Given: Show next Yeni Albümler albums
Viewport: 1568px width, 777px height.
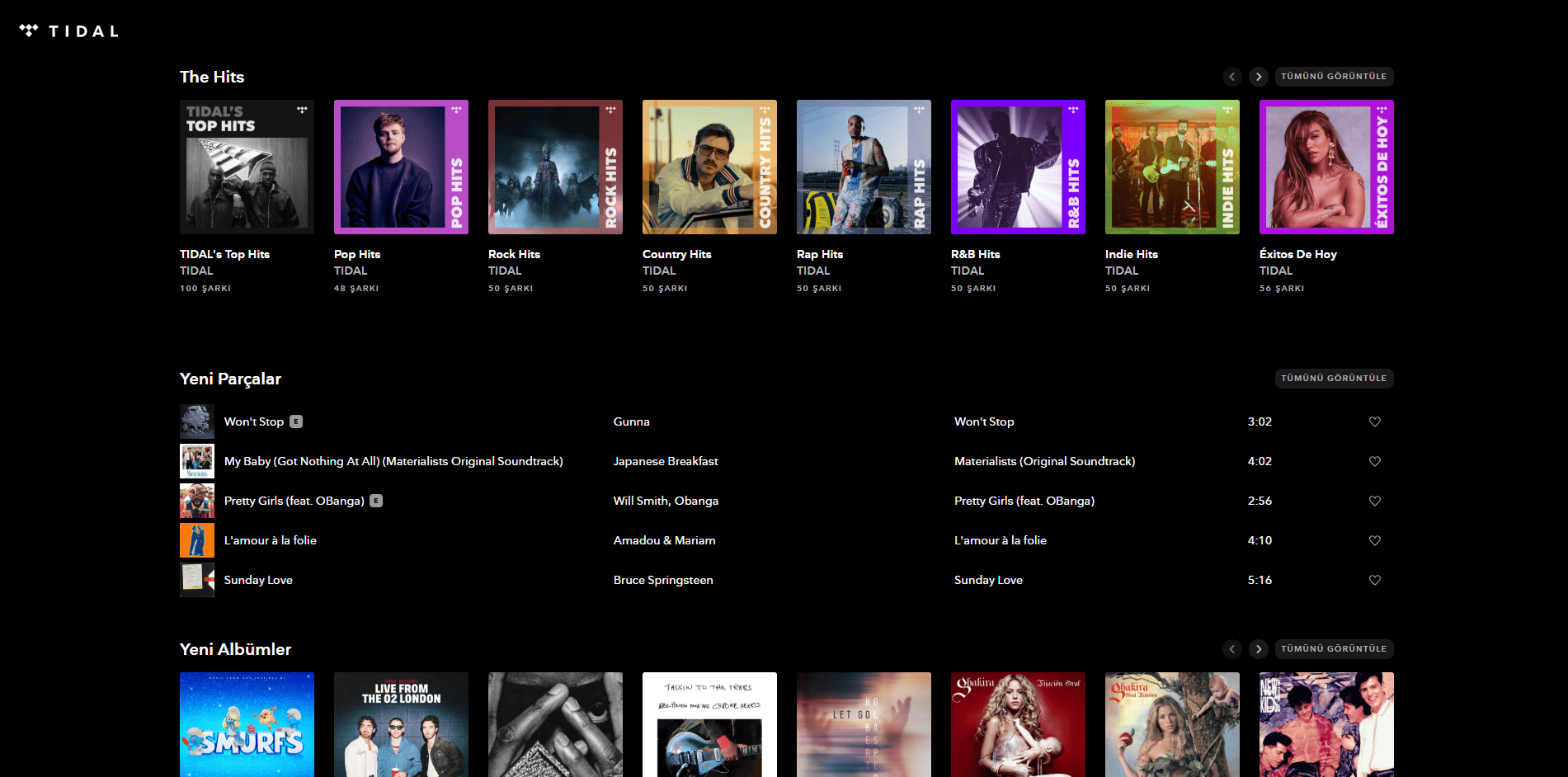Looking at the screenshot, I should coord(1259,649).
